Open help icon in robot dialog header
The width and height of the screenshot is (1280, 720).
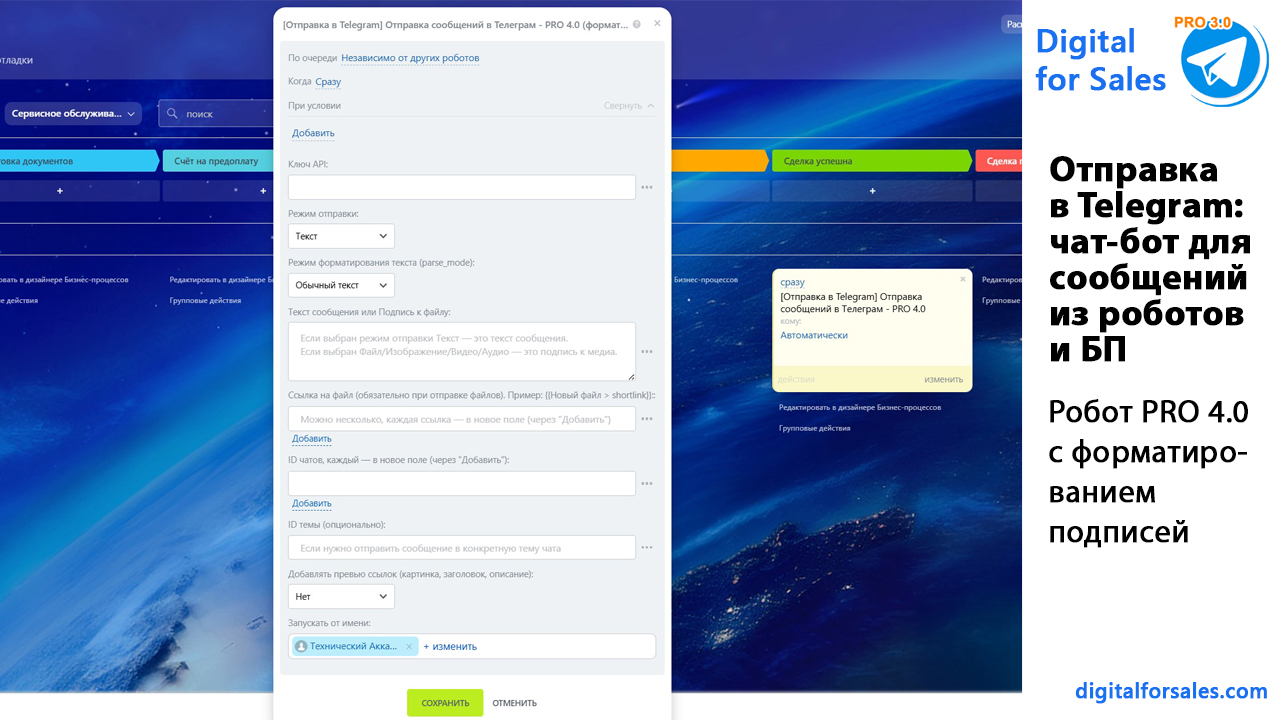tap(637, 23)
